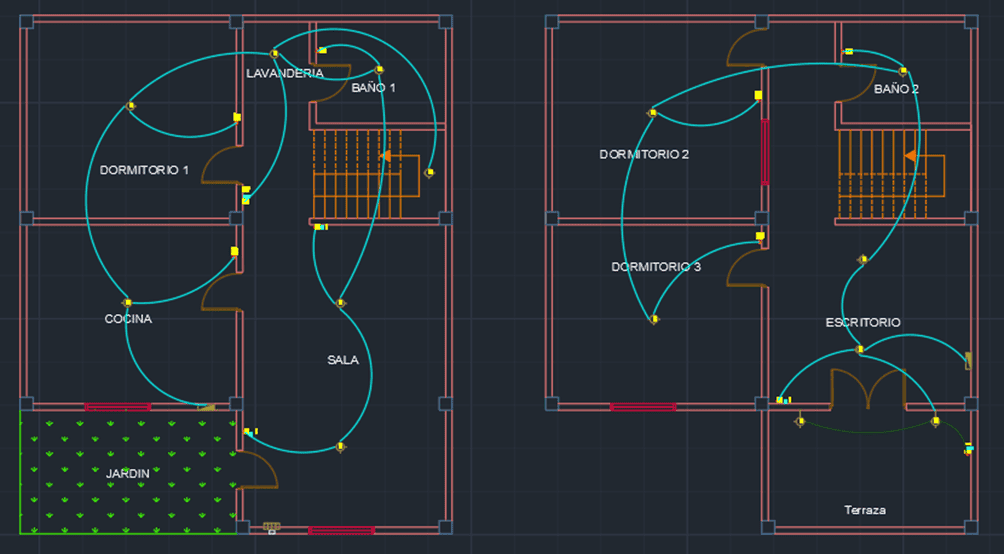Select the orange stair arrow below BAÑO 2
Screen dimensions: 1004x554
coord(909,156)
